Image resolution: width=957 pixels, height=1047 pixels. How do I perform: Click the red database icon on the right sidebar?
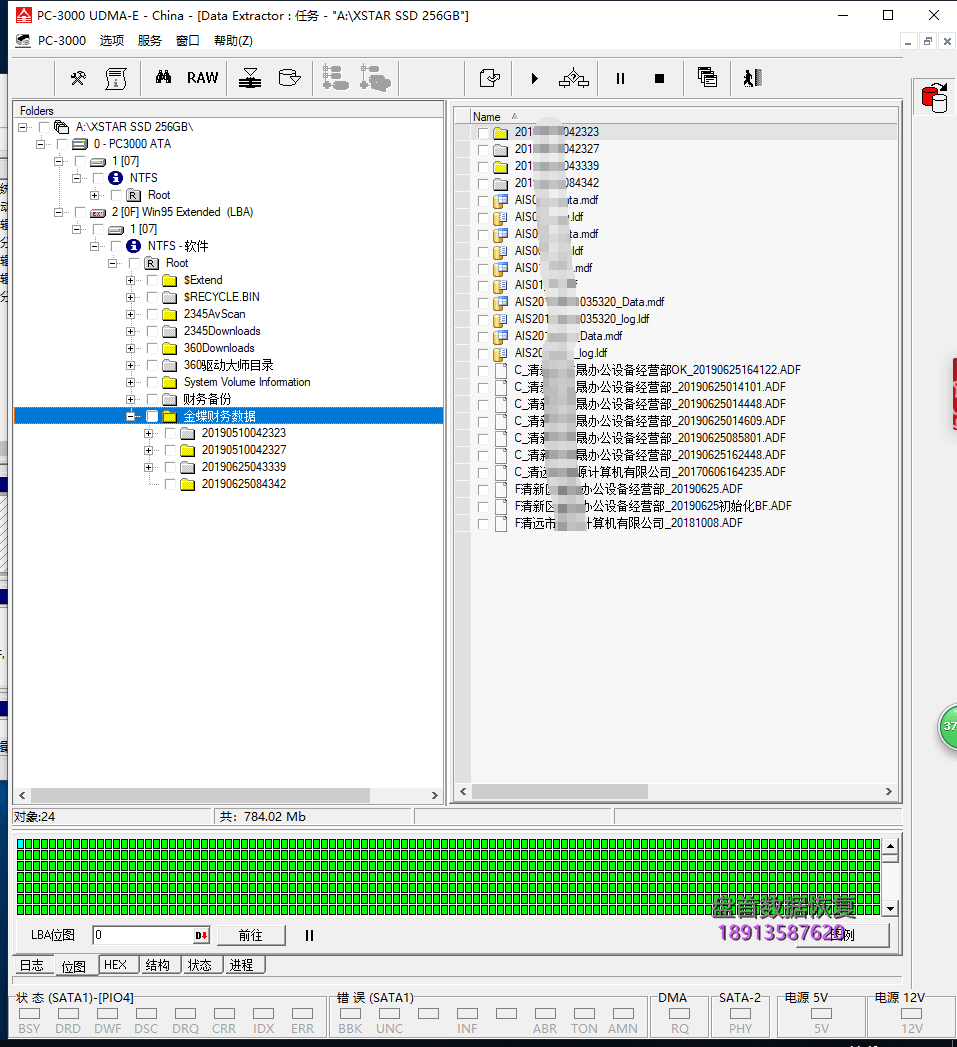(934, 97)
